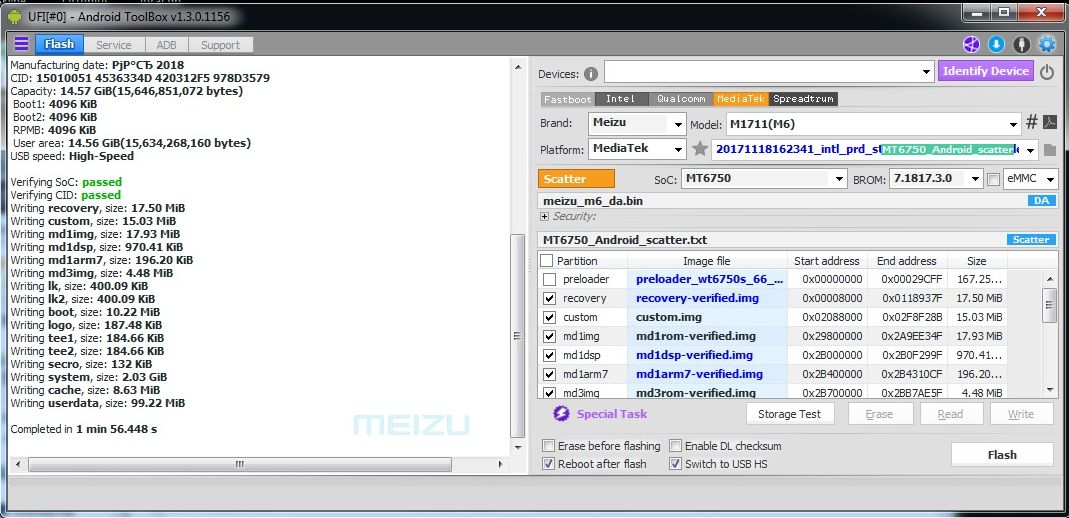The width and height of the screenshot is (1069, 518).
Task: Enable Erase before flashing
Action: [548, 446]
